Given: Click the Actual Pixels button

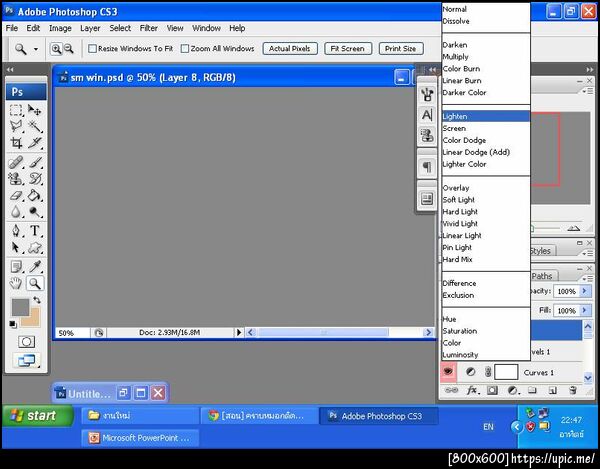Looking at the screenshot, I should tap(290, 49).
